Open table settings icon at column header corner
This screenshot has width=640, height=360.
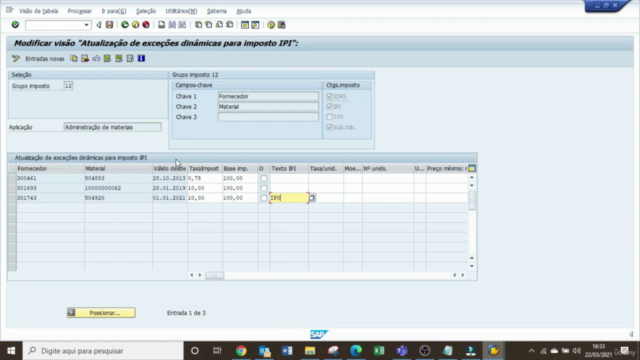(472, 168)
